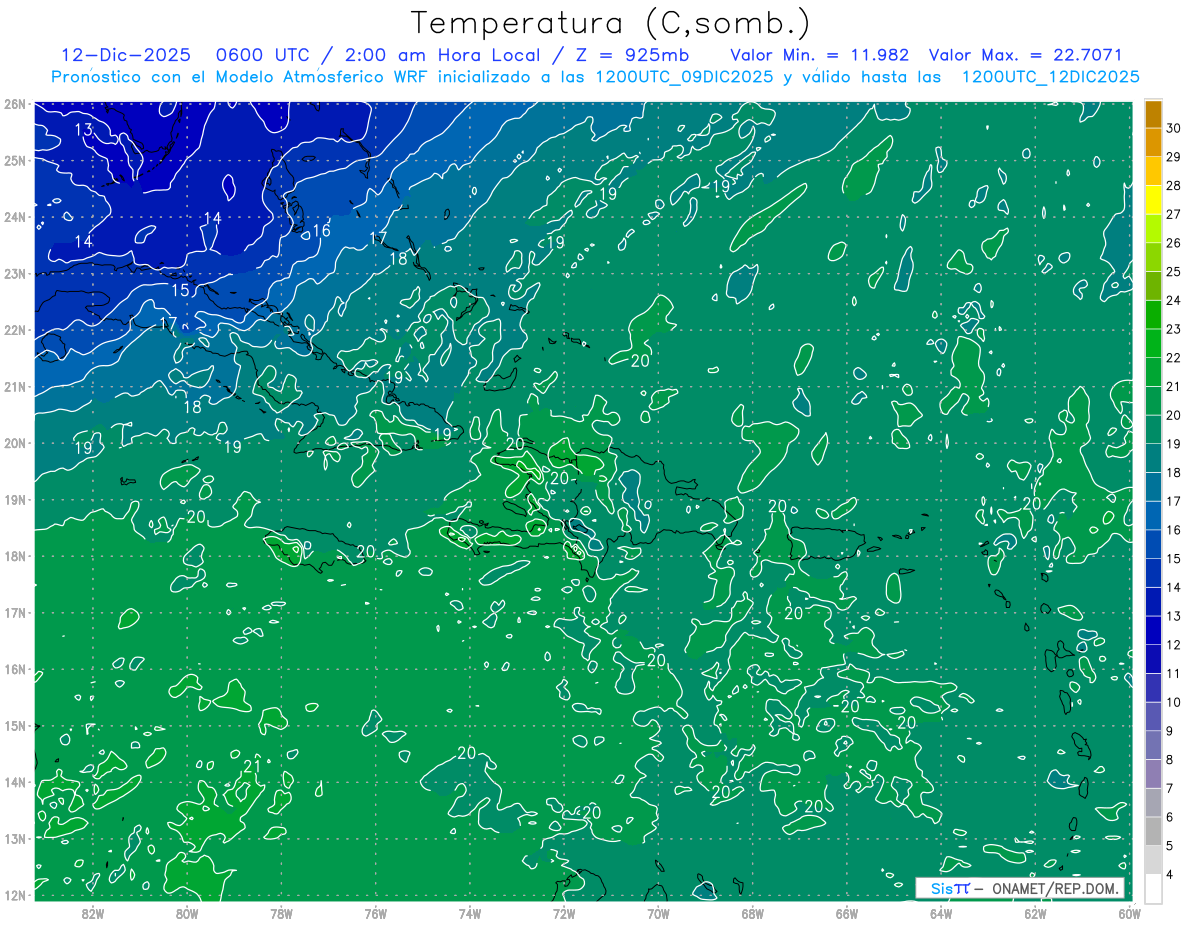Click the 21N latitude label
This screenshot has height=927, width=1200.
(14, 386)
